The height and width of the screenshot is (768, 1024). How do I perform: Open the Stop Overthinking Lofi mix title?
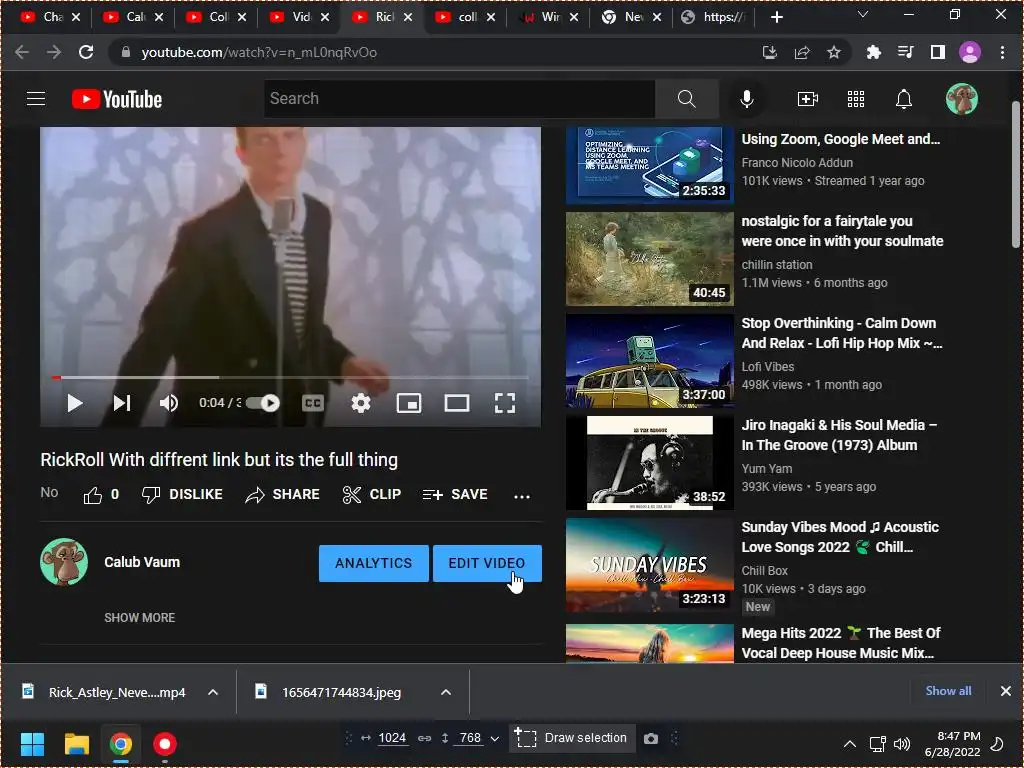[842, 333]
